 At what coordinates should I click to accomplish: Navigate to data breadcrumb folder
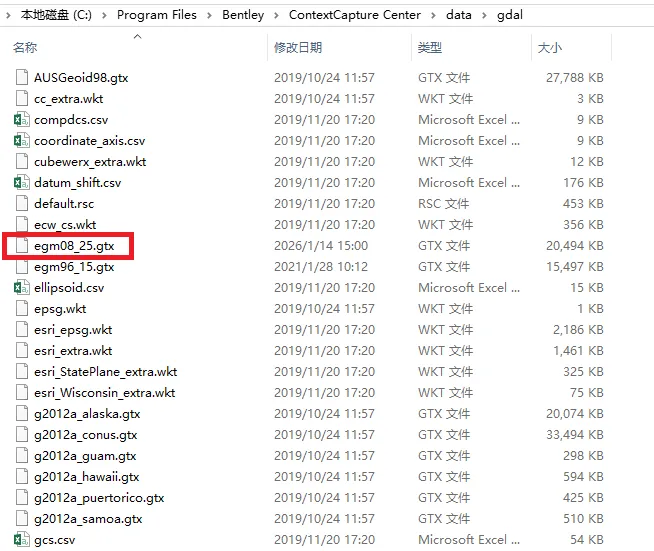(x=458, y=15)
